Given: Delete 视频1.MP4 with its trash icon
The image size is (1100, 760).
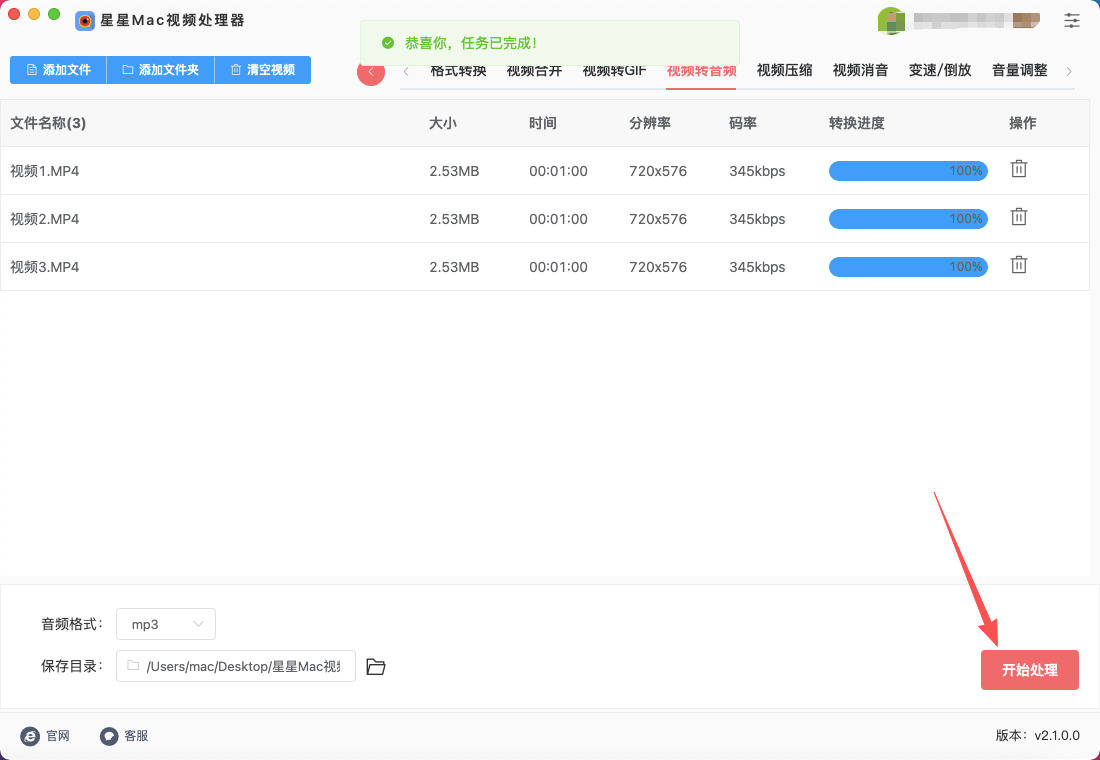Looking at the screenshot, I should coord(1018,169).
